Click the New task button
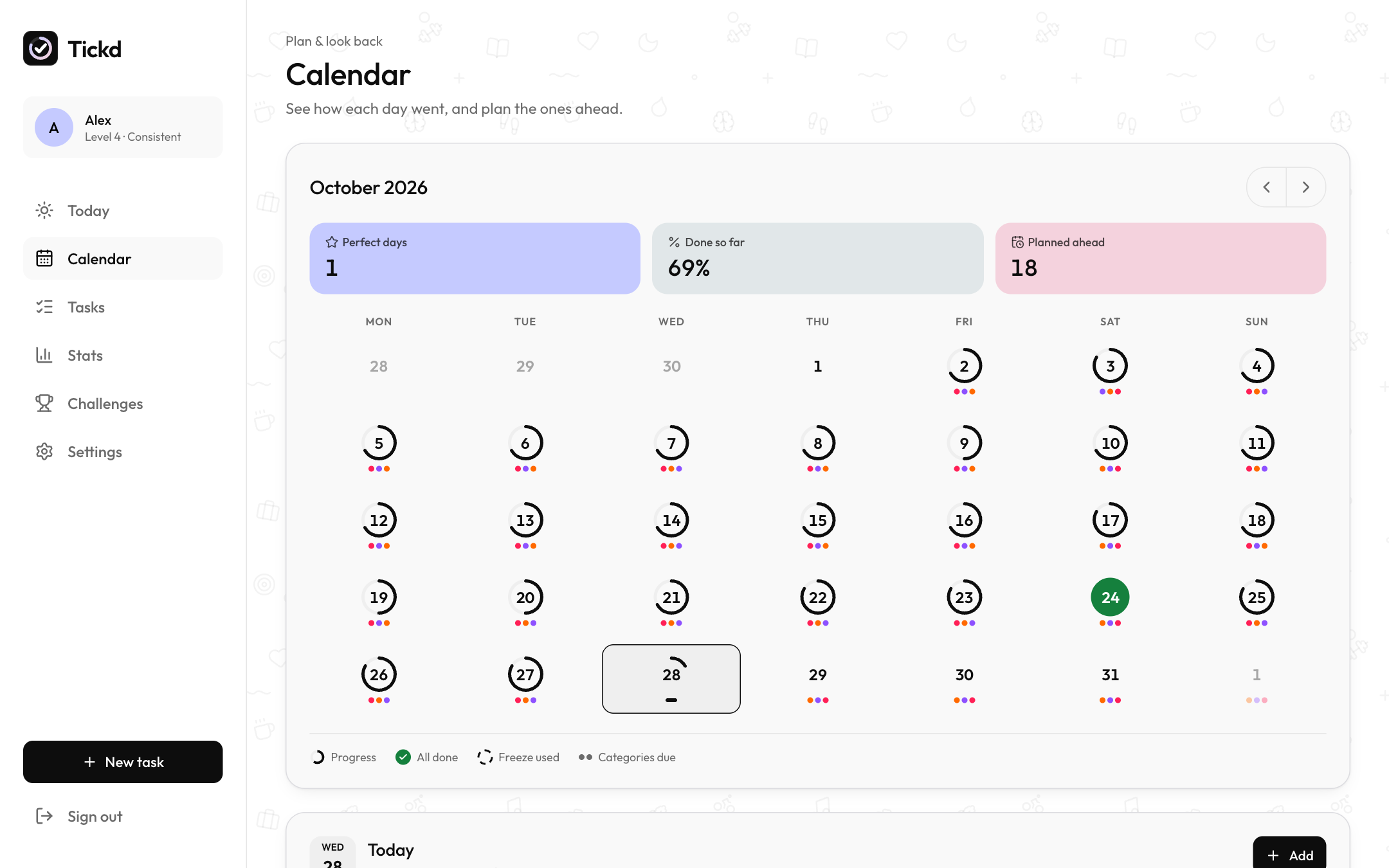Image resolution: width=1389 pixels, height=868 pixels. click(x=123, y=762)
